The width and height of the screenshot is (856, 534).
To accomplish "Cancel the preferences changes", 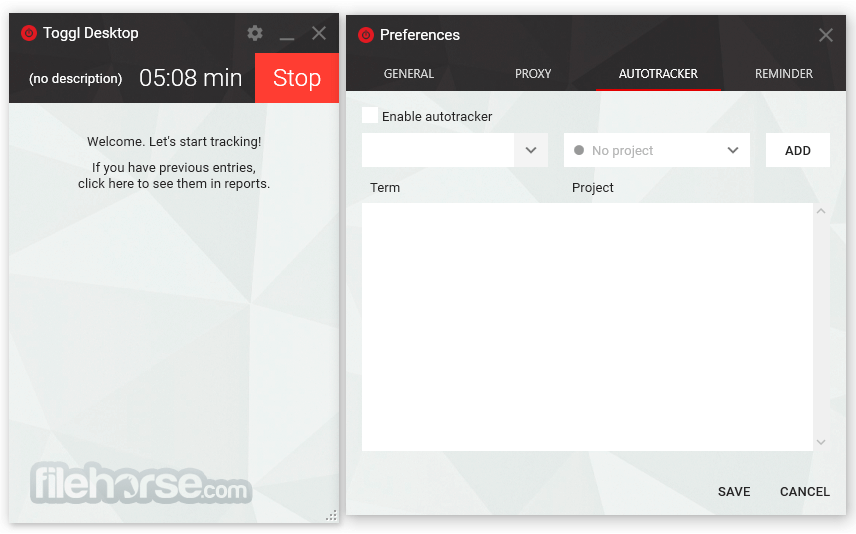I will coord(805,492).
